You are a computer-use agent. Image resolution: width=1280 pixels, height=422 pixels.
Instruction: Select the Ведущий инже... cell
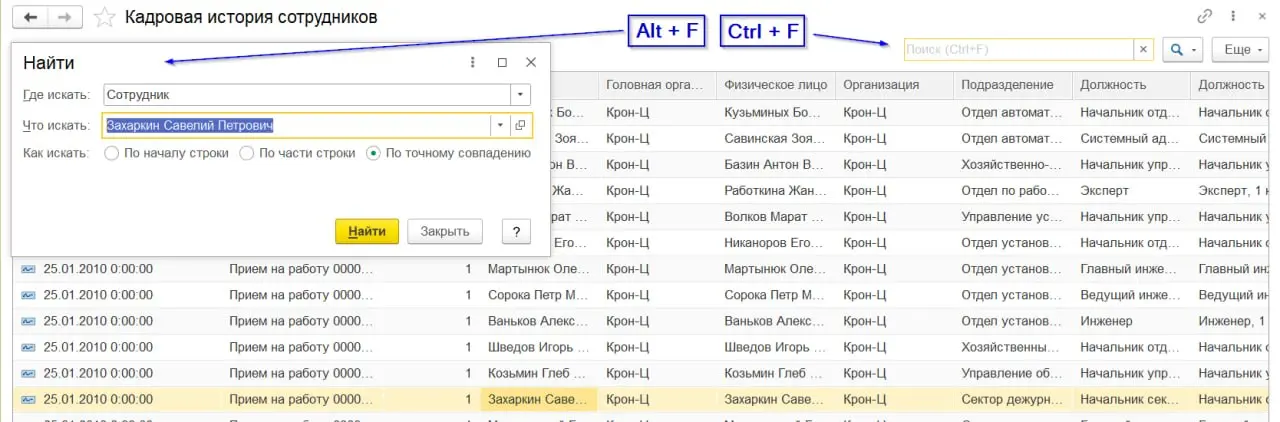tap(1131, 295)
